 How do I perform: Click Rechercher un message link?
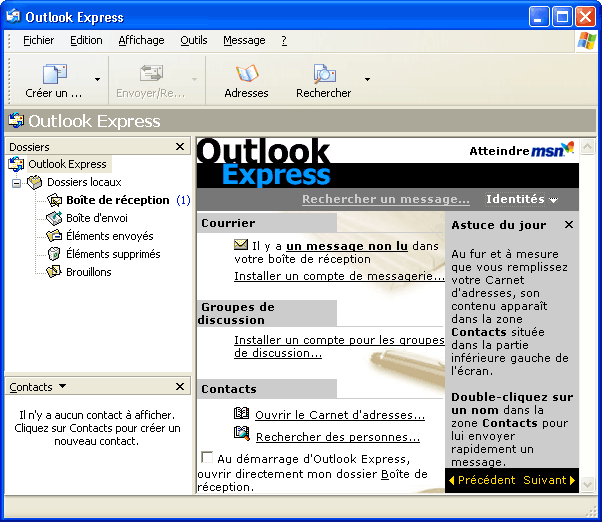386,199
